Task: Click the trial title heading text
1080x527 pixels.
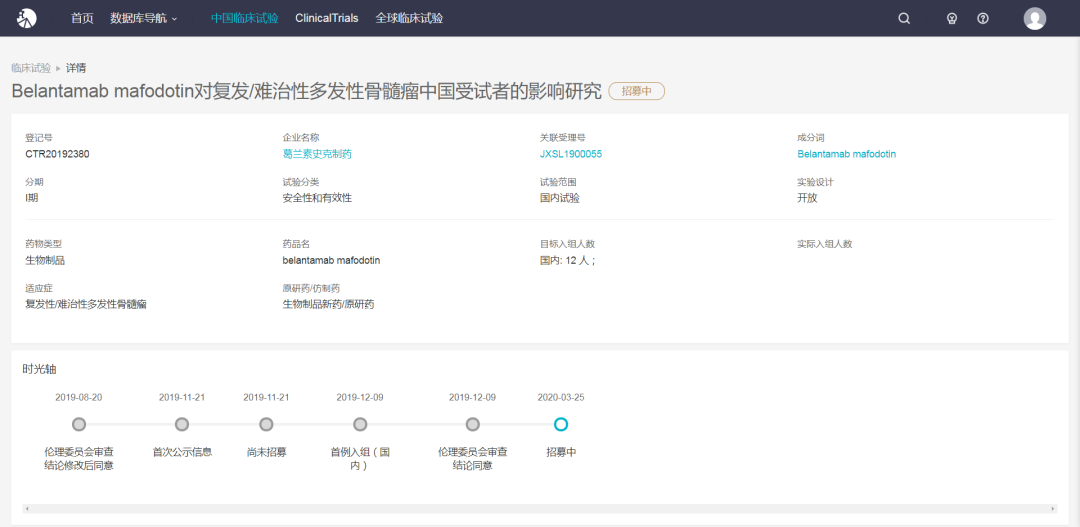Action: click(307, 92)
